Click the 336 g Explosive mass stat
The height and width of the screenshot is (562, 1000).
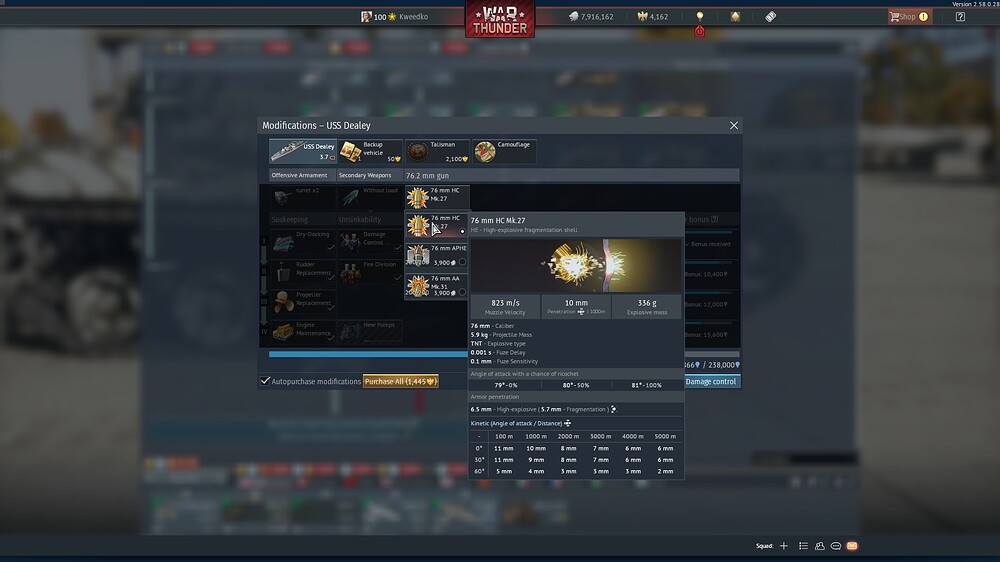647,307
